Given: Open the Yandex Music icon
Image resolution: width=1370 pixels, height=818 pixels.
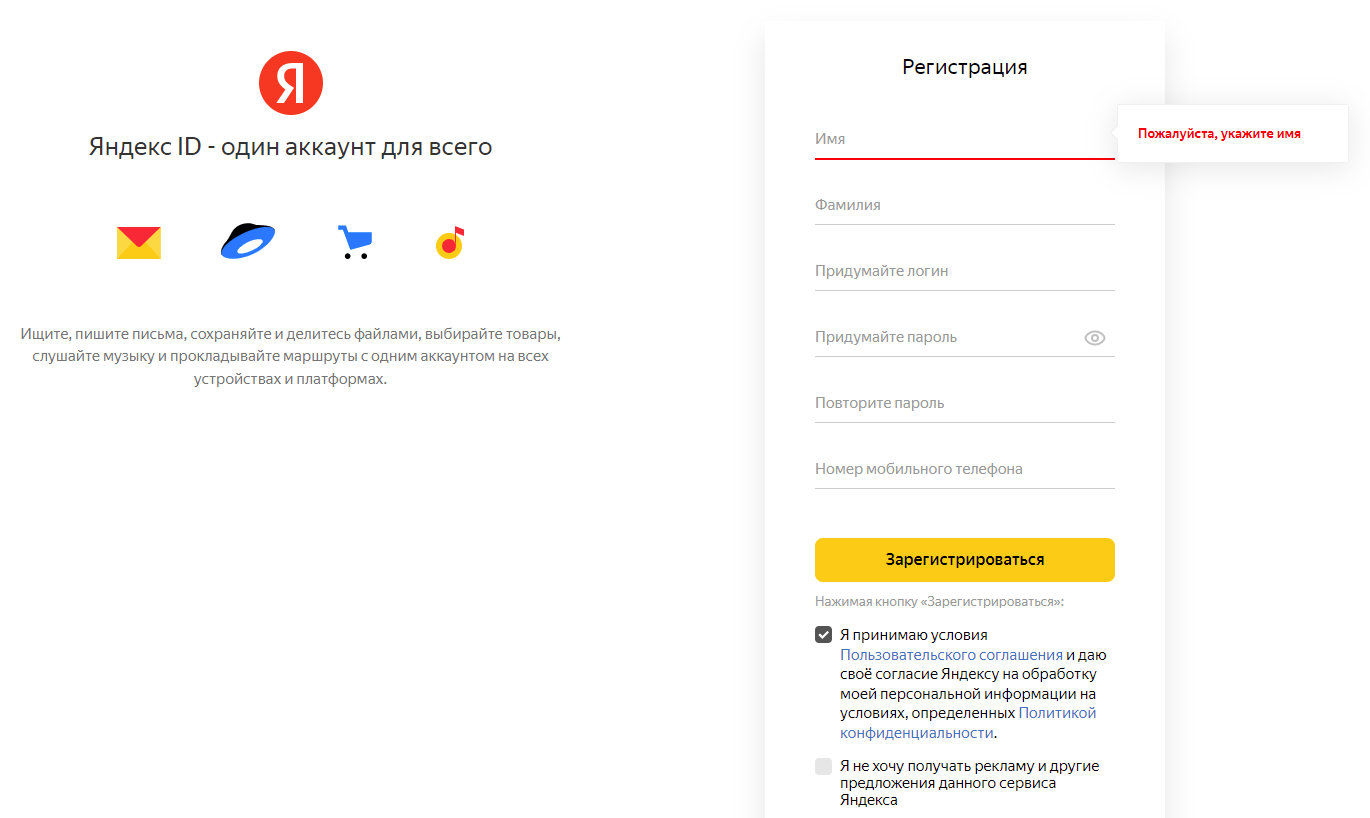Looking at the screenshot, I should 450,243.
